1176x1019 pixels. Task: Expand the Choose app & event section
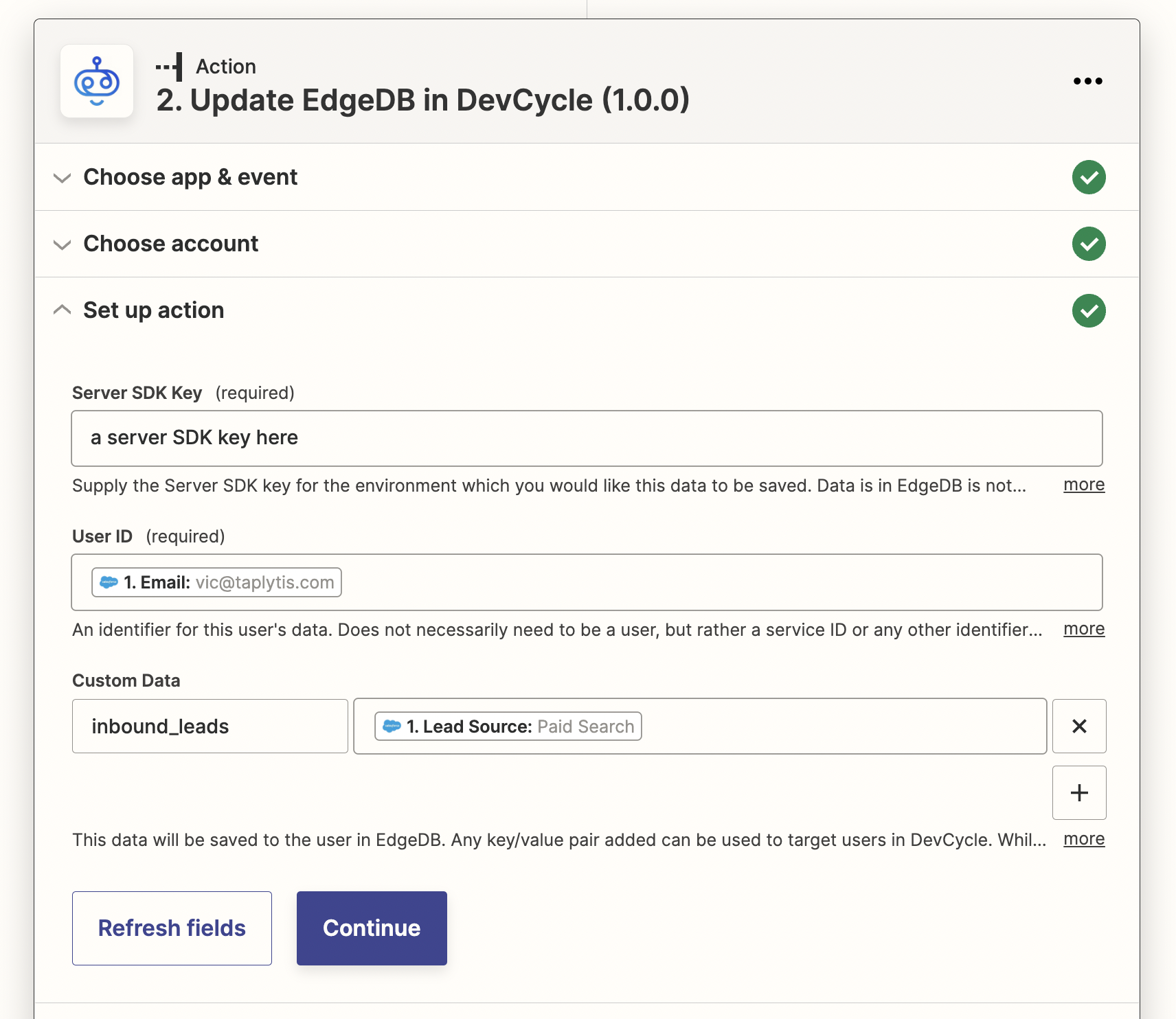tap(190, 177)
